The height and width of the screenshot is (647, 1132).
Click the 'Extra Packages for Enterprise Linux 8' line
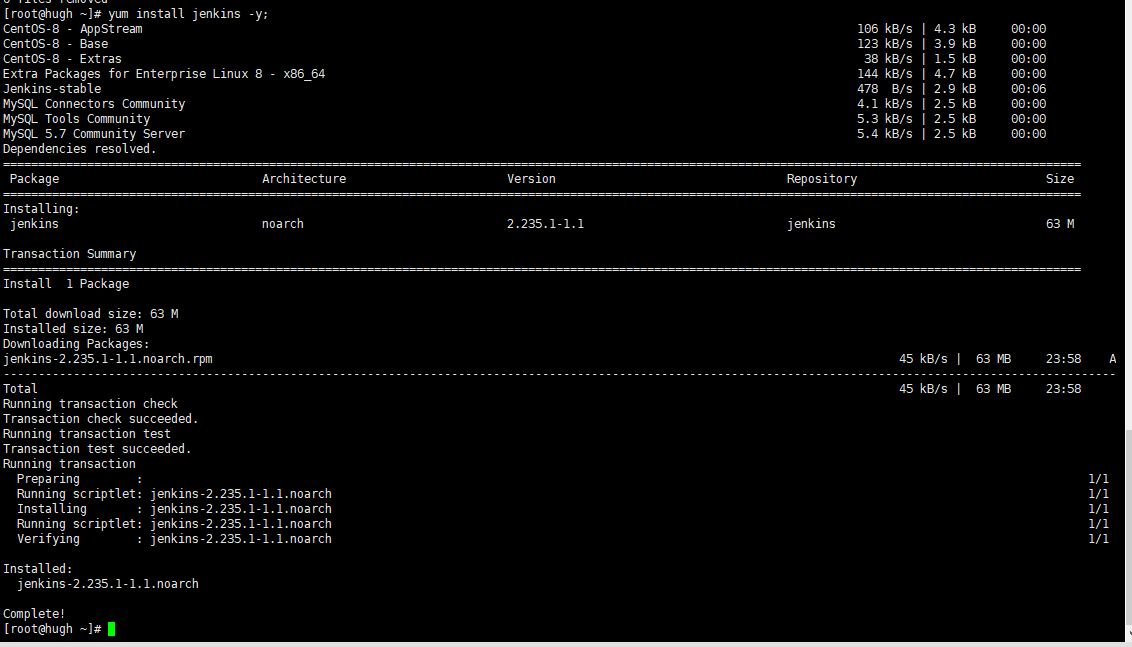(x=164, y=74)
